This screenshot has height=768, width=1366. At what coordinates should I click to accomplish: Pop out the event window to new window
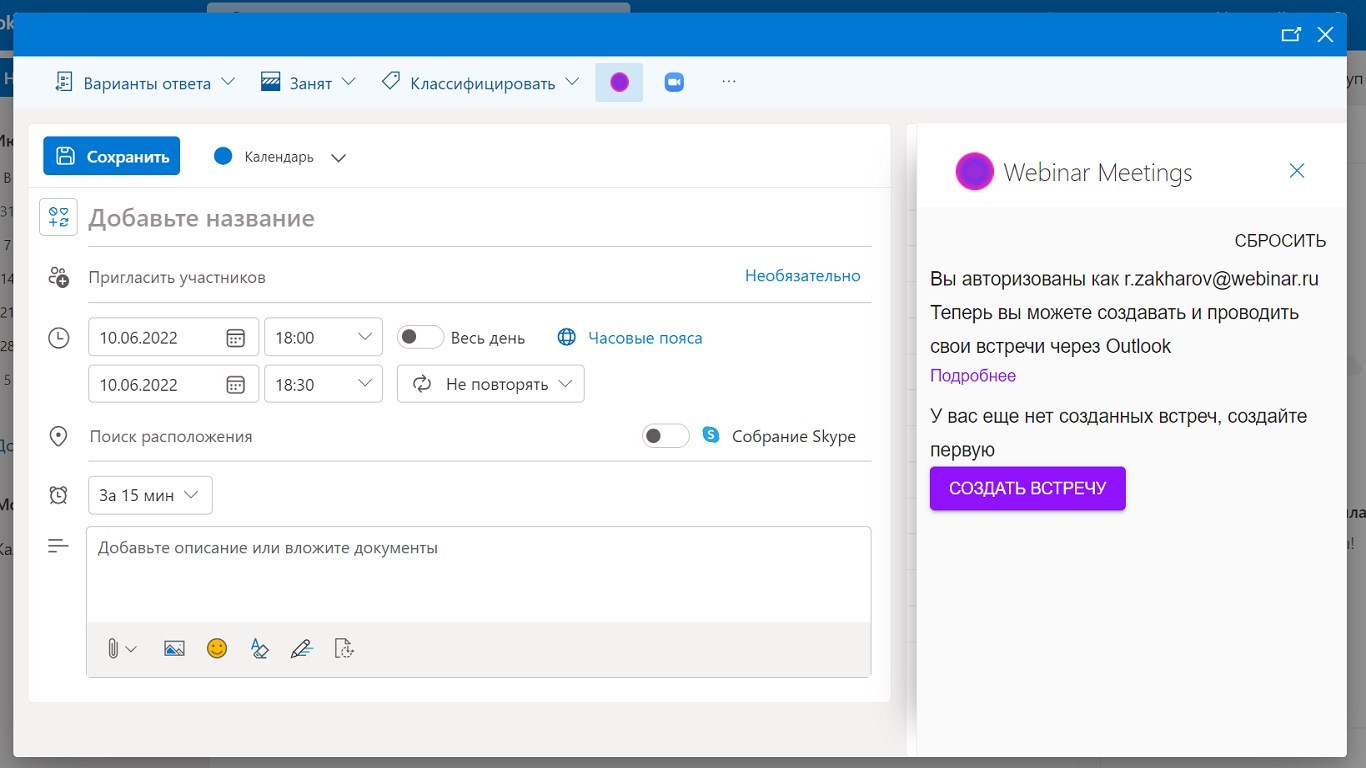pyautogui.click(x=1291, y=34)
